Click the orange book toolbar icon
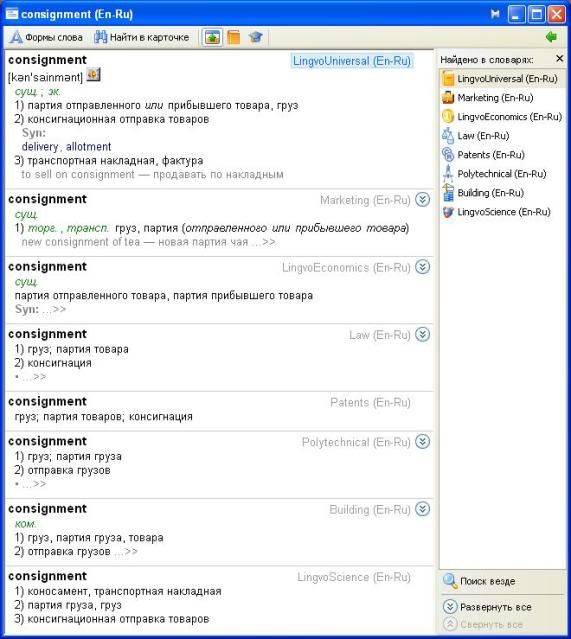The width and height of the screenshot is (571, 639). 234,37
